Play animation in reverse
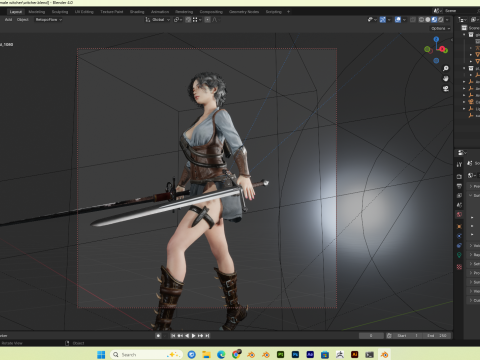 (x=187, y=336)
